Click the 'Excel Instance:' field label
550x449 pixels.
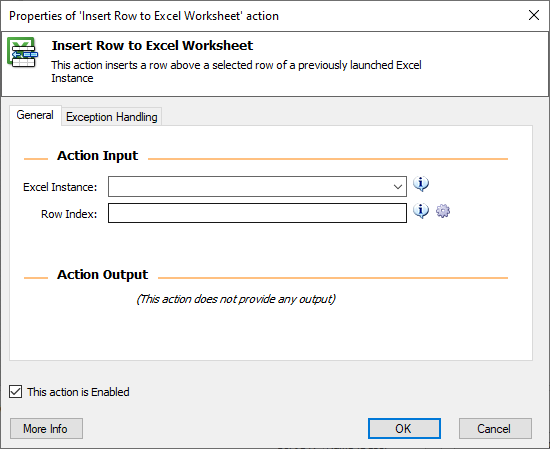click(x=60, y=187)
